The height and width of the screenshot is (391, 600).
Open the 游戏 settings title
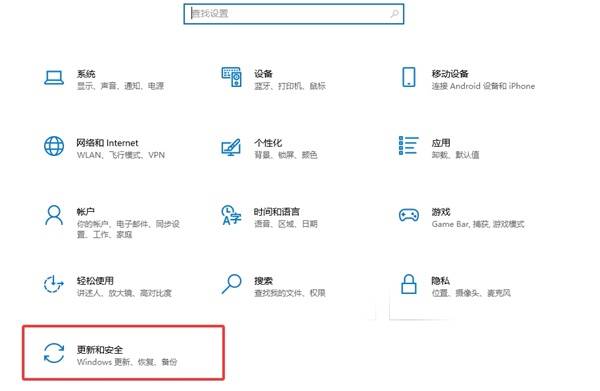(x=441, y=212)
